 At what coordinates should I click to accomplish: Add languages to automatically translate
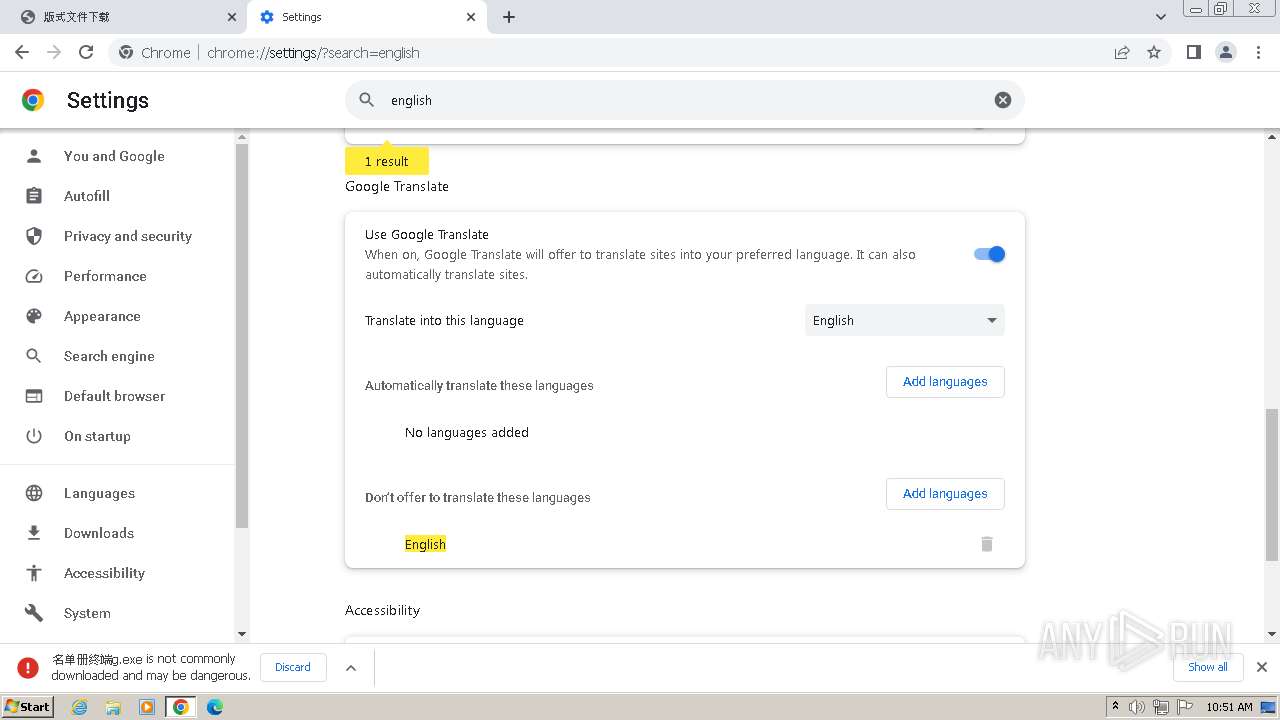pyautogui.click(x=945, y=381)
